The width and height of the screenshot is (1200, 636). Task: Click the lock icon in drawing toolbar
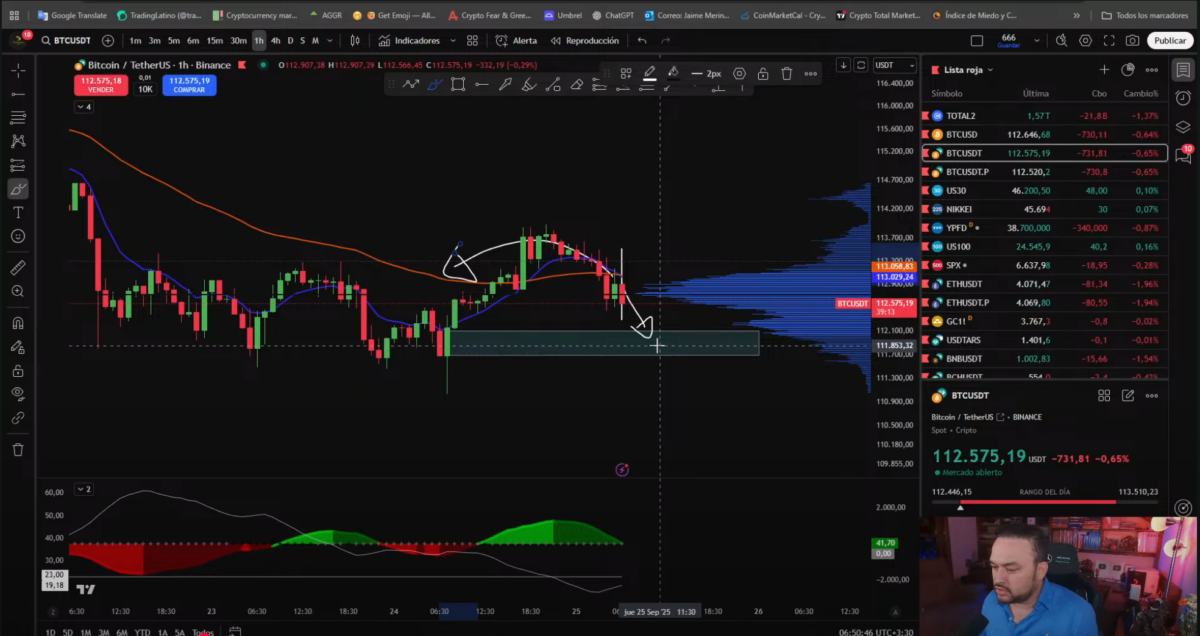pos(763,74)
